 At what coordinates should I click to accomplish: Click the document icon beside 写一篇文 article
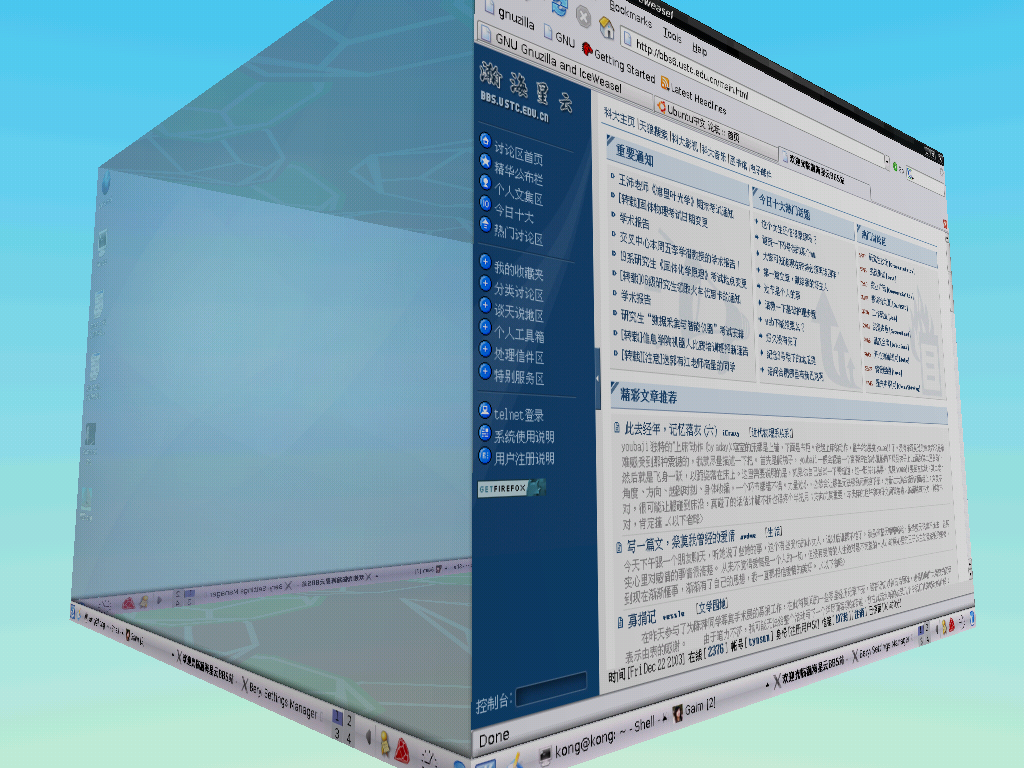619,547
